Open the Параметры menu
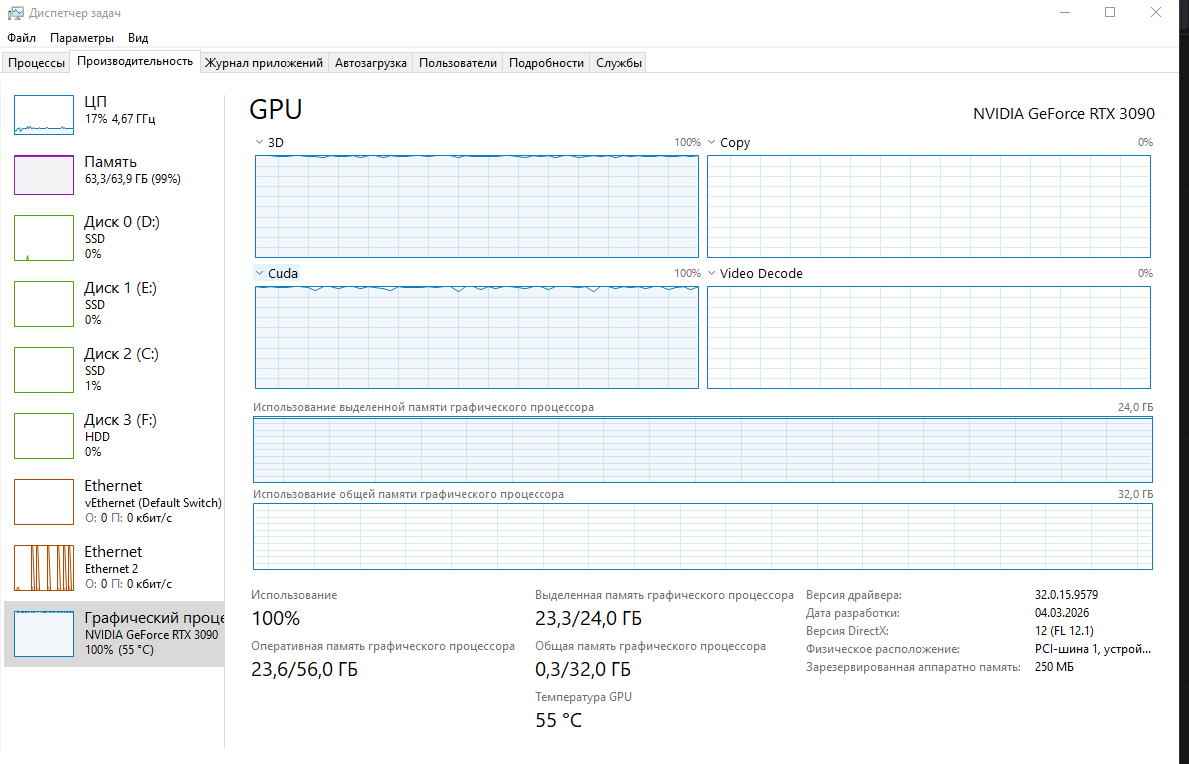Image resolution: width=1189 pixels, height=764 pixels. pyautogui.click(x=82, y=38)
